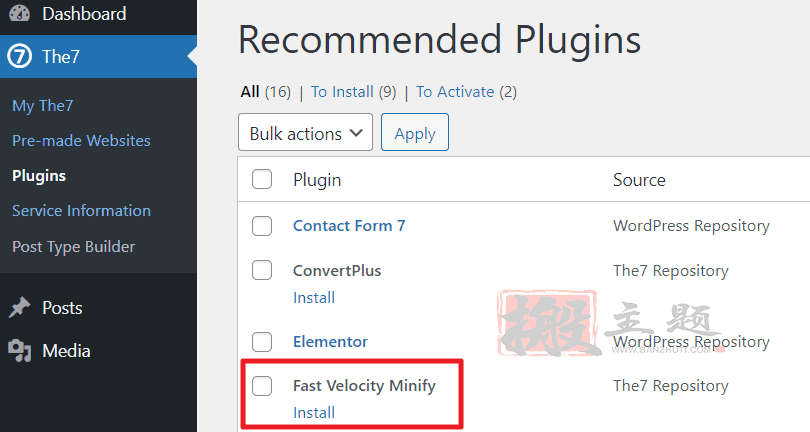This screenshot has height=432, width=810.
Task: Install the Fast Velocity Minify plugin
Action: tap(314, 412)
